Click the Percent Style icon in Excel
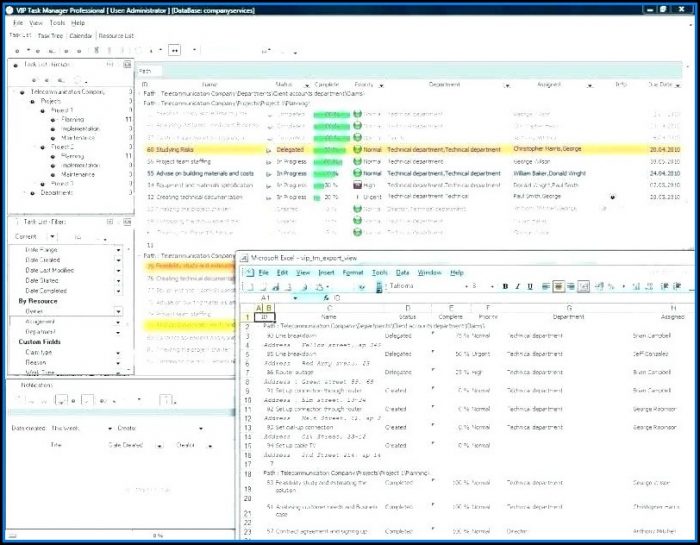The width and height of the screenshot is (700, 545). [x=611, y=287]
